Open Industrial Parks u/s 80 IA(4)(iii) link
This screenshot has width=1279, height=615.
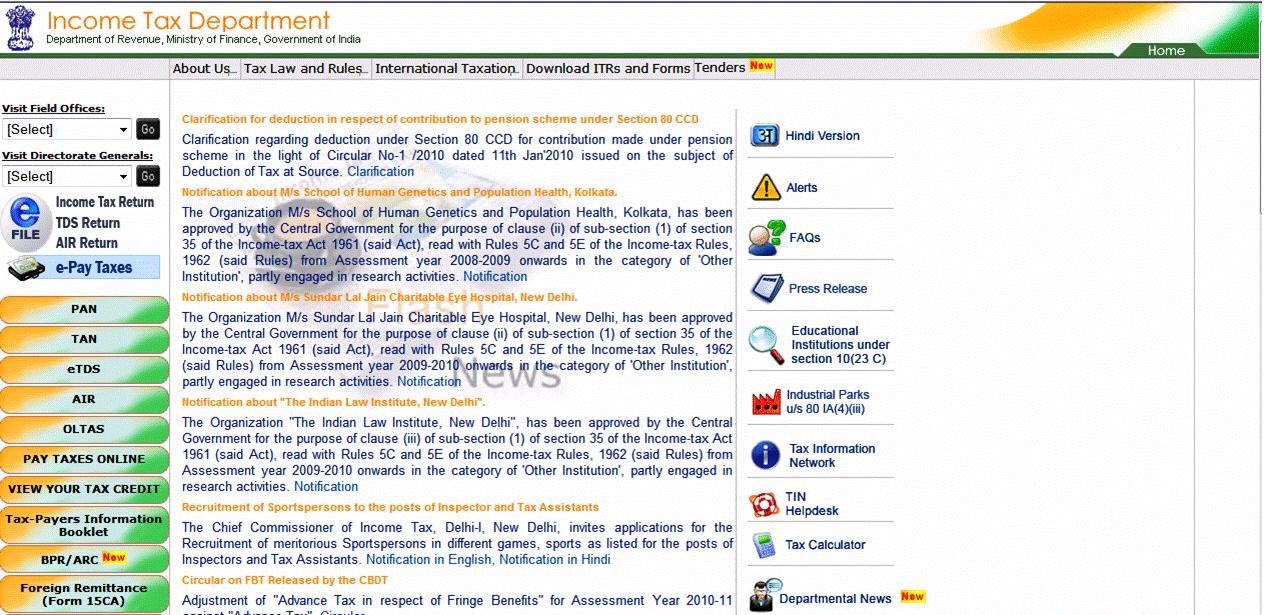827,402
